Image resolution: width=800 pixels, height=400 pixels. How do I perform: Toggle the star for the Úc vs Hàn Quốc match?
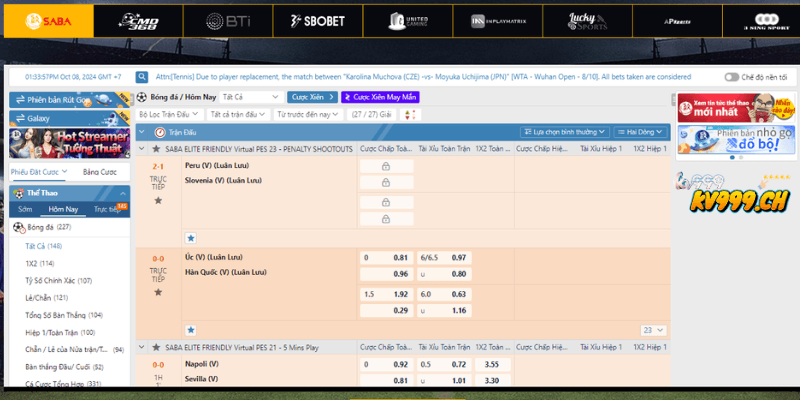158,295
